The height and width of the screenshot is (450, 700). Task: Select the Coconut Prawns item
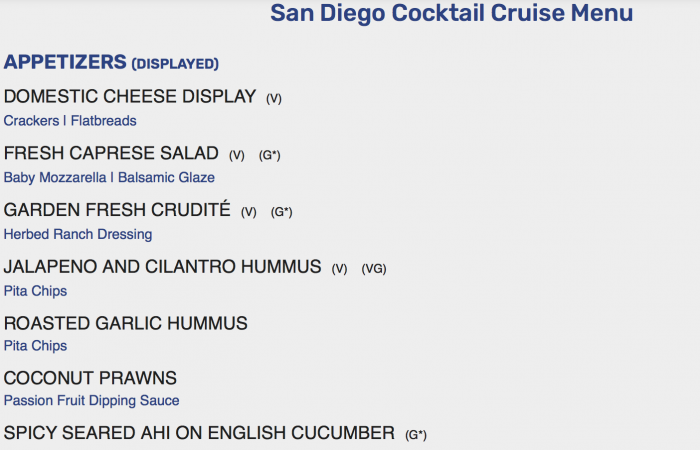tap(90, 378)
